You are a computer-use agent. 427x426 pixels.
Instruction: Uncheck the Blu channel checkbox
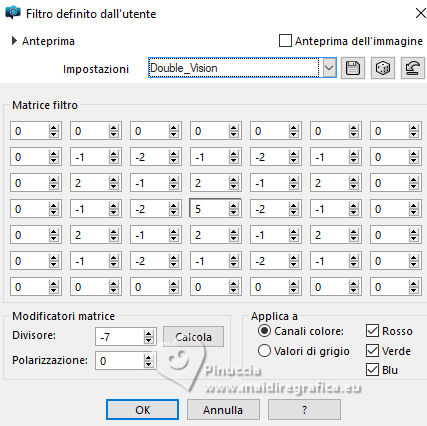tap(372, 370)
